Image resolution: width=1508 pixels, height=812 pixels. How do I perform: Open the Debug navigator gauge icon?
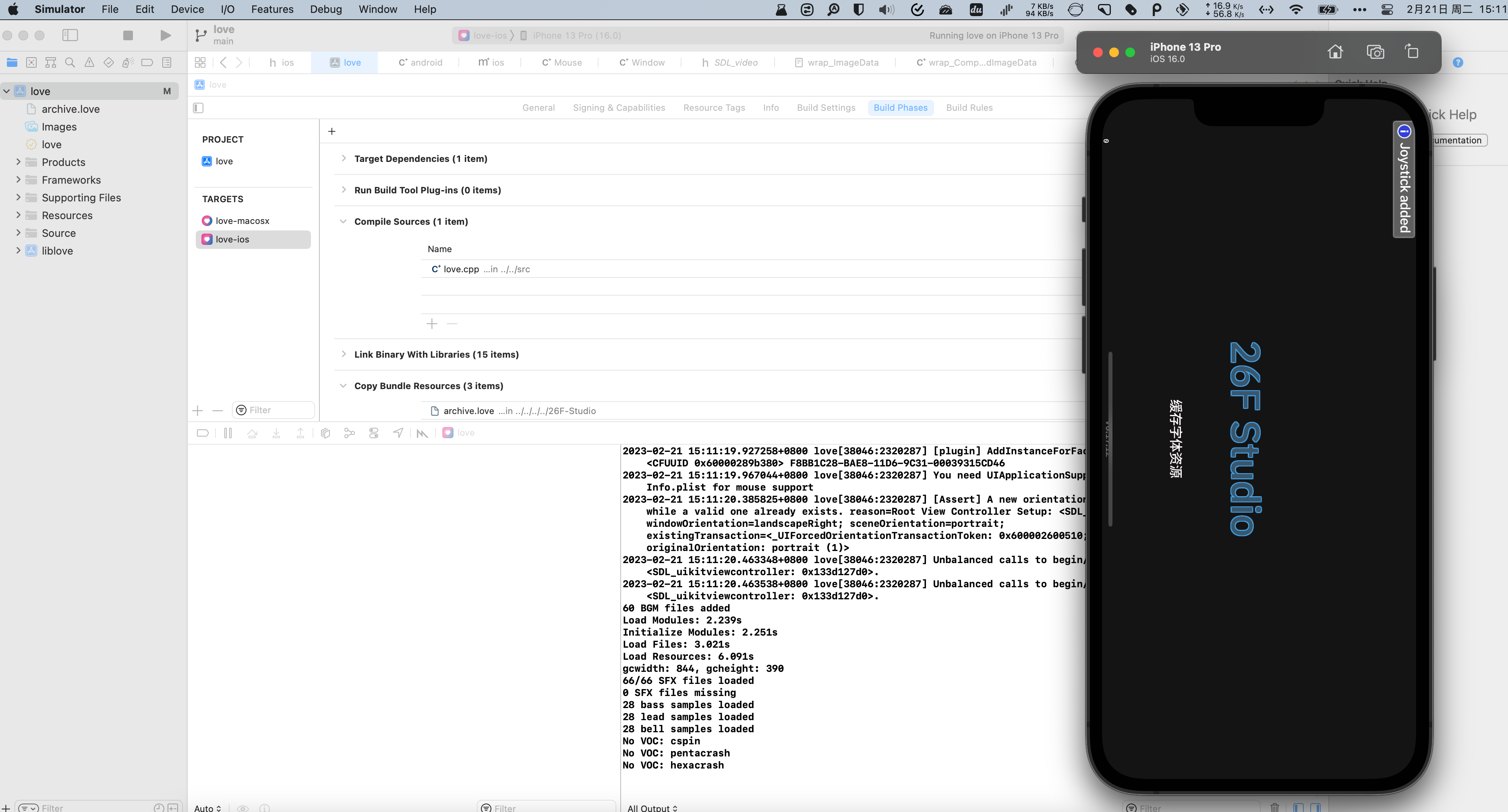128,62
